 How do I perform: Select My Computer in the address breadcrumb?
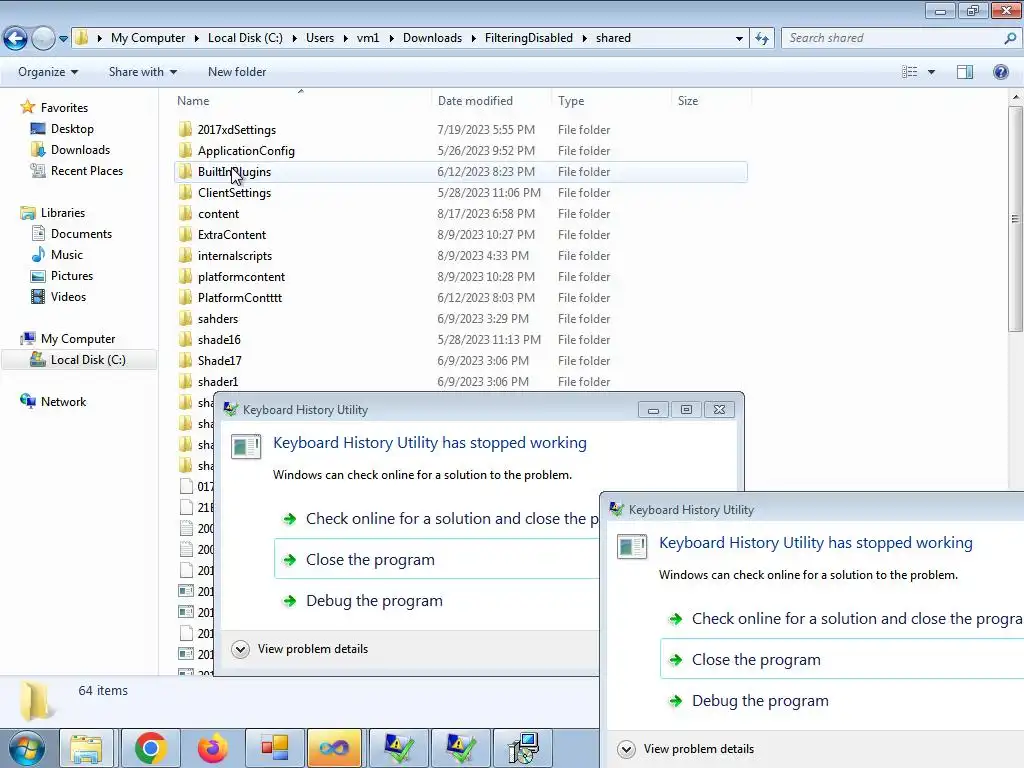point(148,38)
